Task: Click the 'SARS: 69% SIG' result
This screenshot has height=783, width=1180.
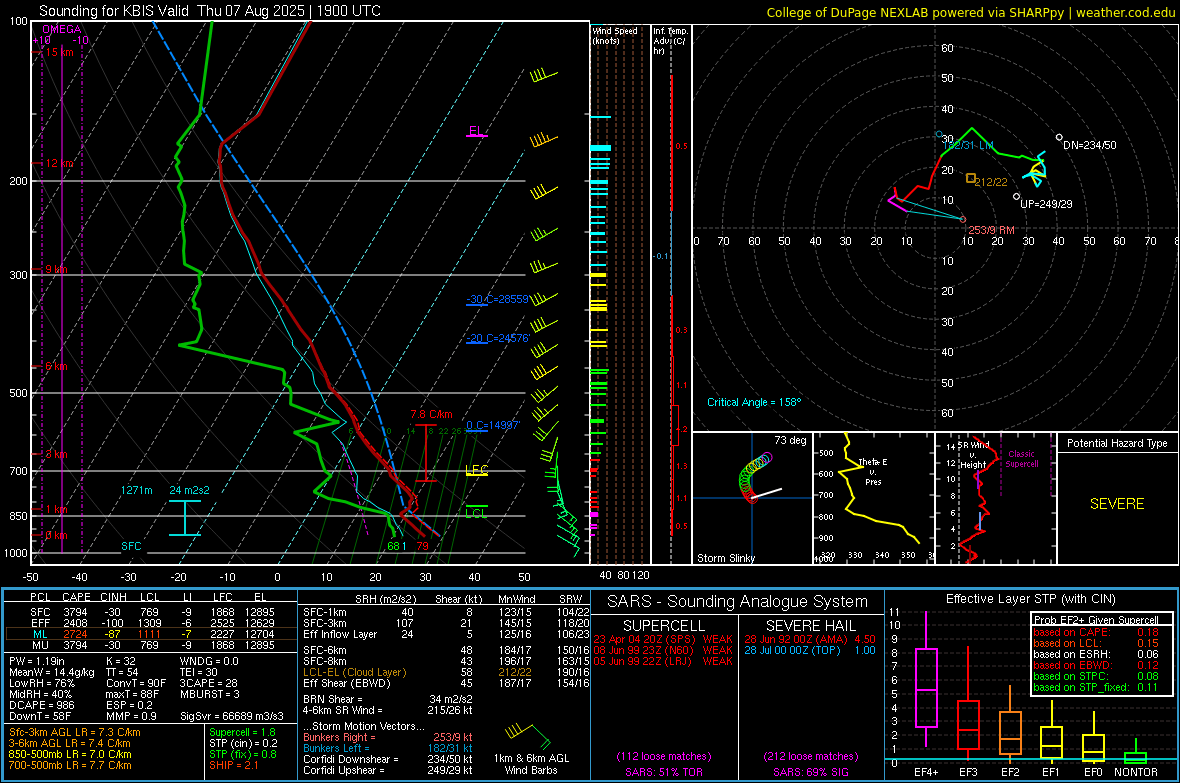Action: pyautogui.click(x=810, y=772)
